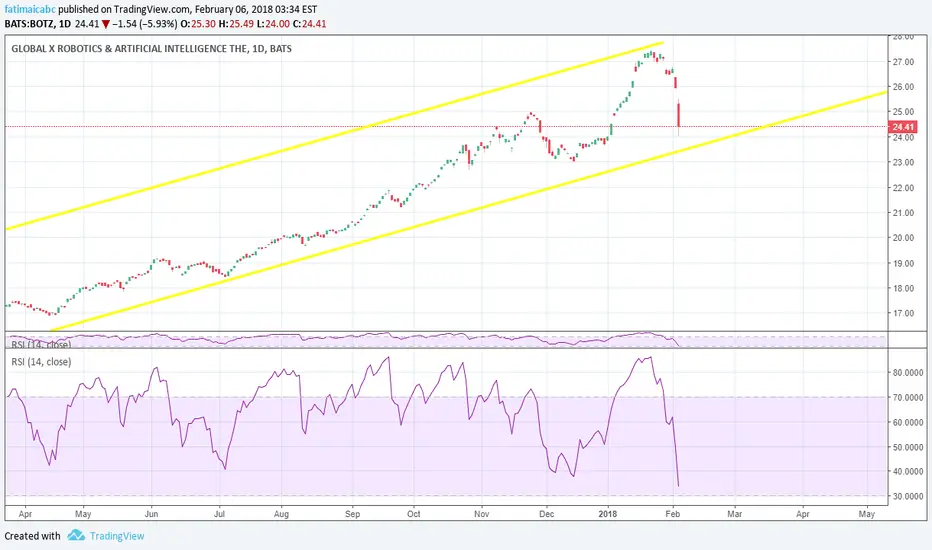The image size is (932, 550).
Task: Click the 22.00 price axis label
Action: [x=902, y=188]
